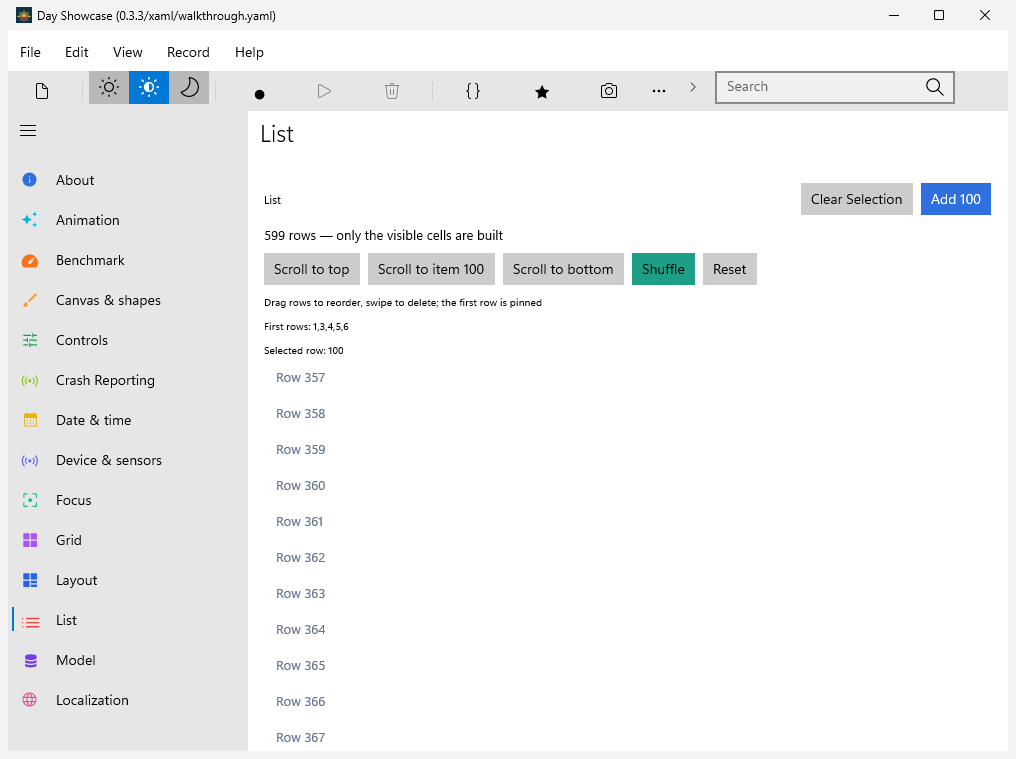Switch to dark theme moon icon
Viewport: 1016px width, 759px height.
[x=189, y=88]
